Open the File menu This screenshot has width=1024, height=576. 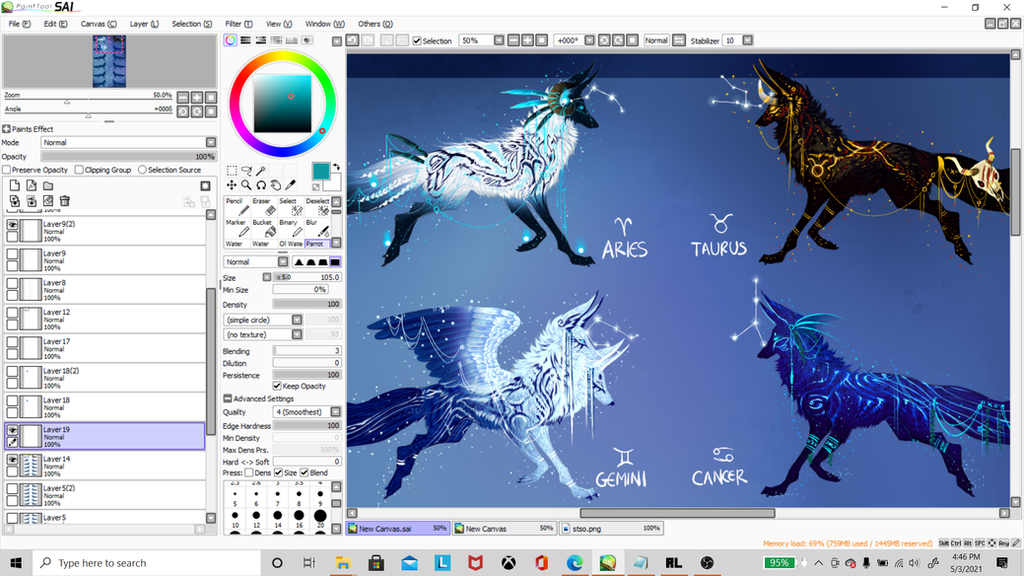[x=20, y=24]
